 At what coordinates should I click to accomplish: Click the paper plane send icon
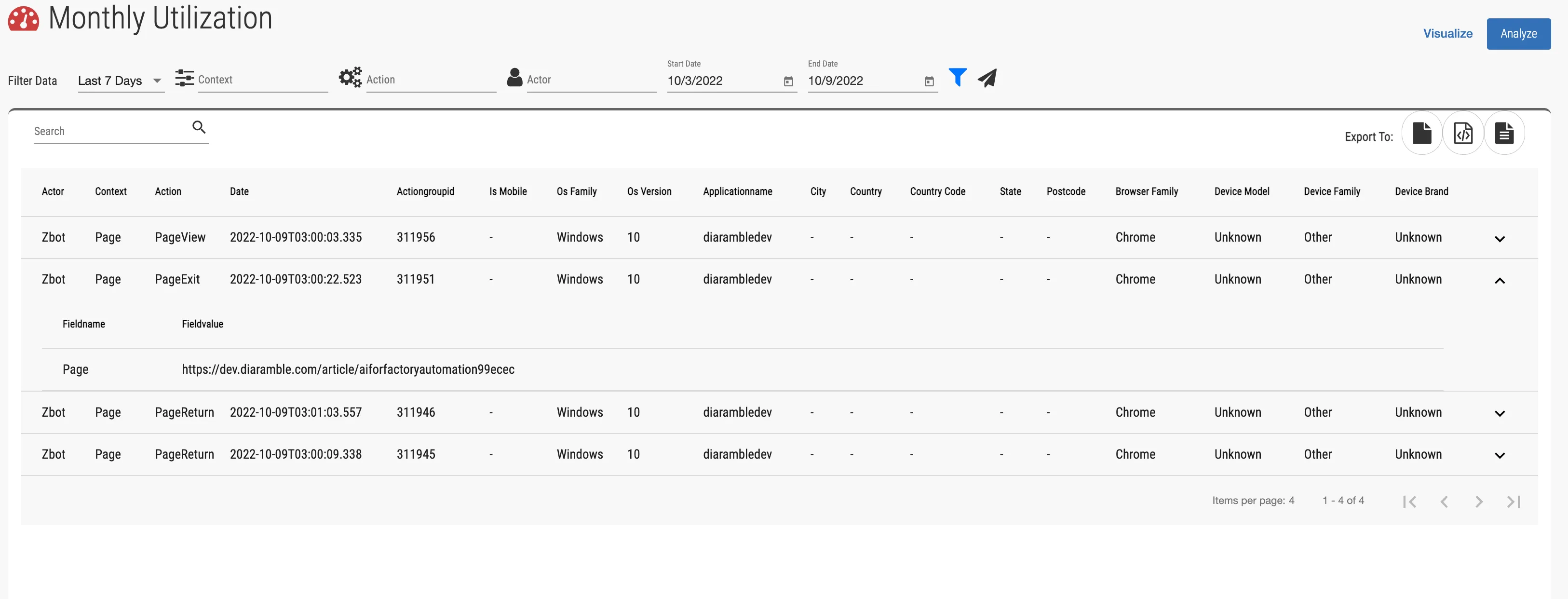[x=987, y=78]
